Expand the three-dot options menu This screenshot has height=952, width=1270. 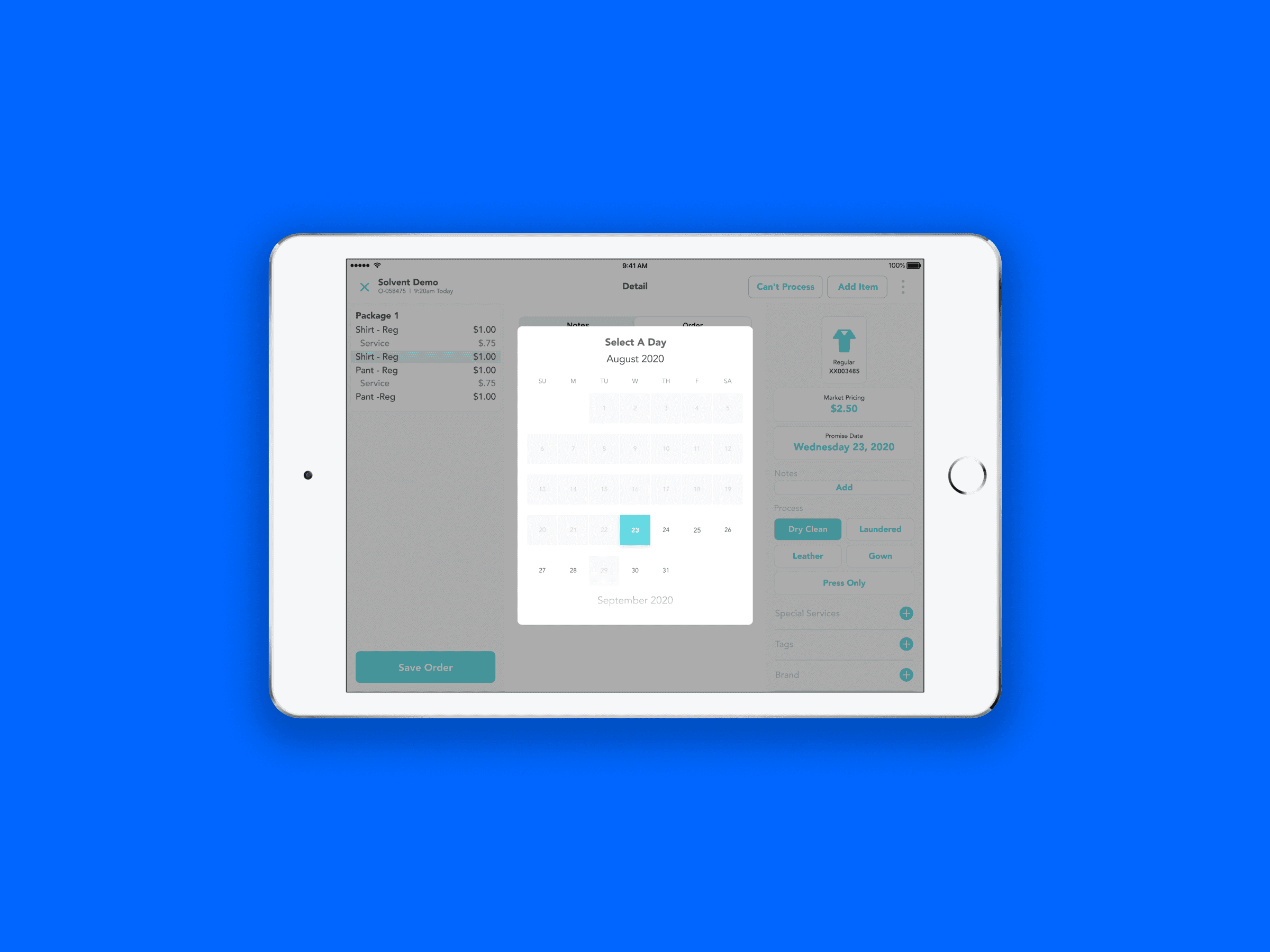[x=902, y=287]
